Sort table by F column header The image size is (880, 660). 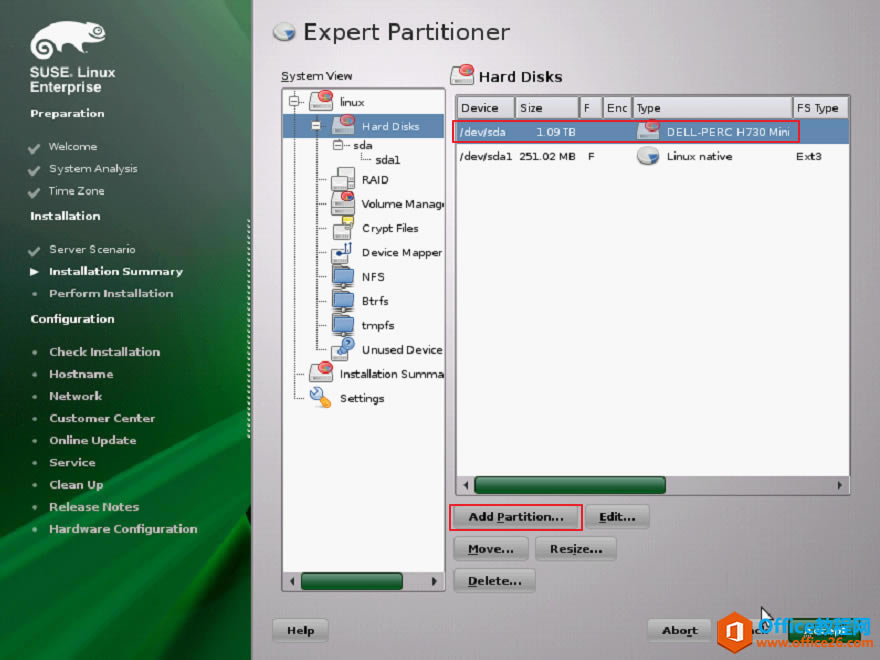pyautogui.click(x=590, y=107)
